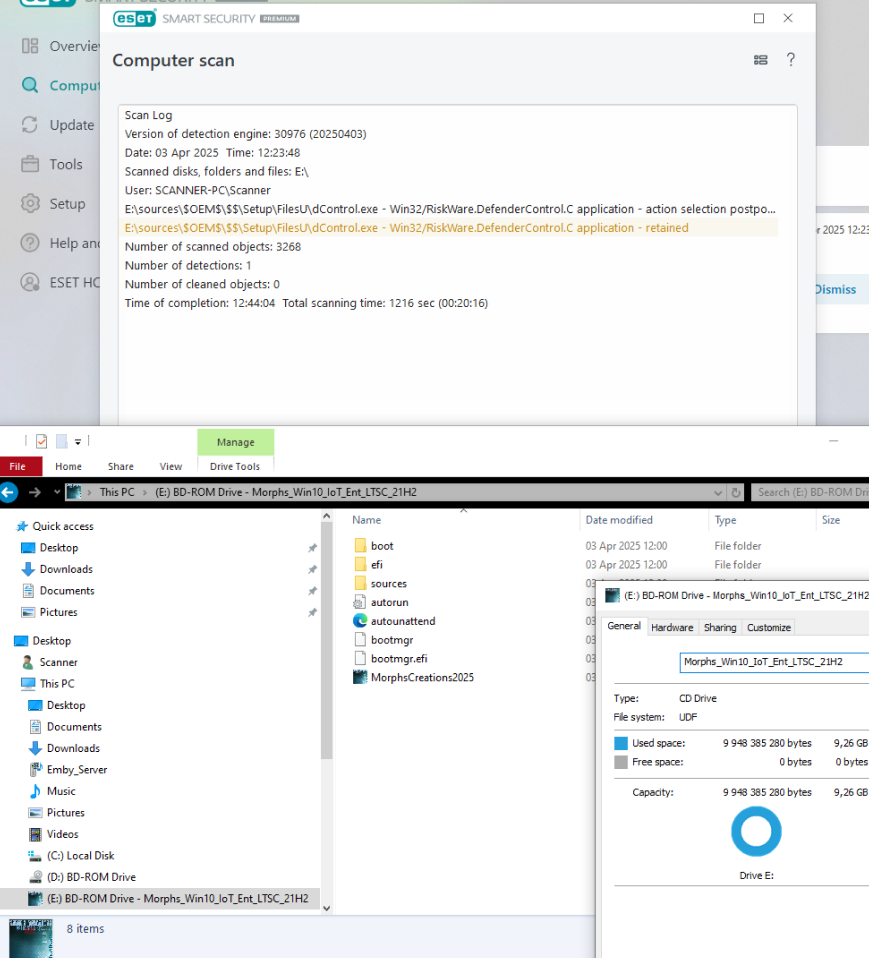Open the ESET HOME account icon
The width and height of the screenshot is (869, 958).
tap(30, 282)
